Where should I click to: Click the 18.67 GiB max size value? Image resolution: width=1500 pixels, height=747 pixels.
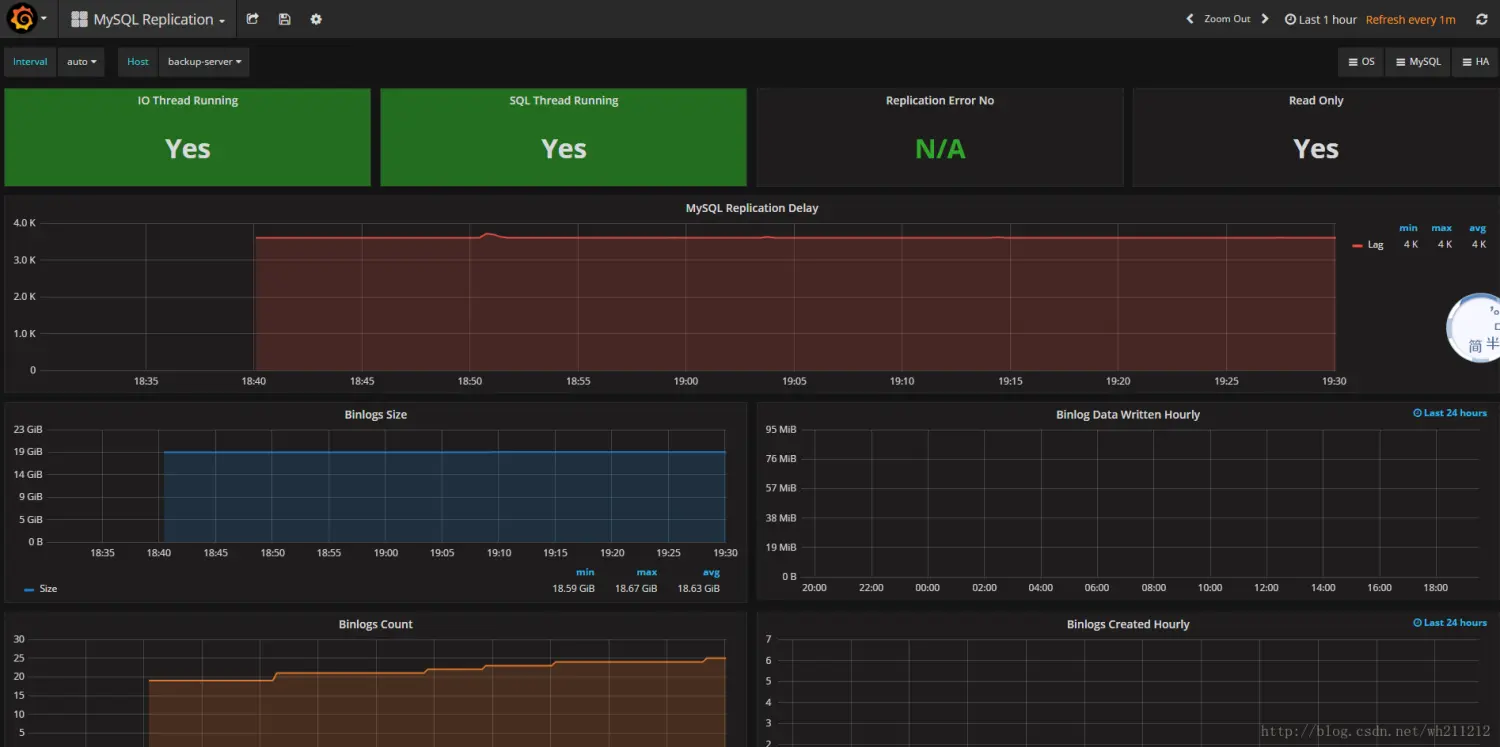[x=636, y=589]
